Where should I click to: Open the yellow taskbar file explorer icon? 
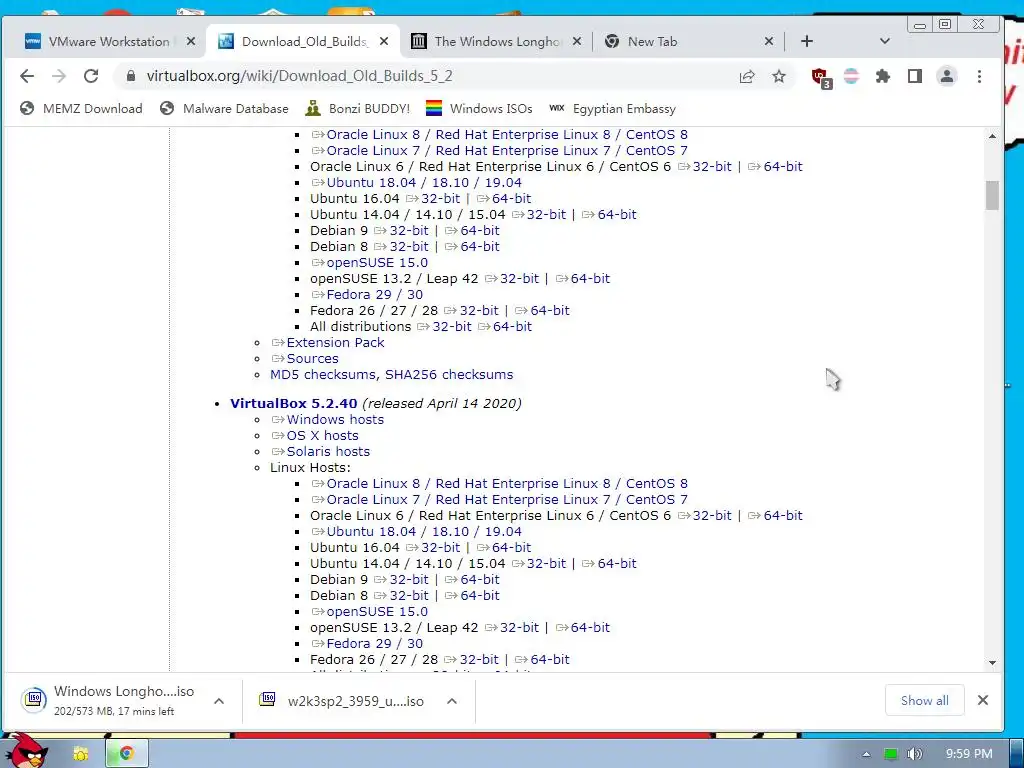81,754
